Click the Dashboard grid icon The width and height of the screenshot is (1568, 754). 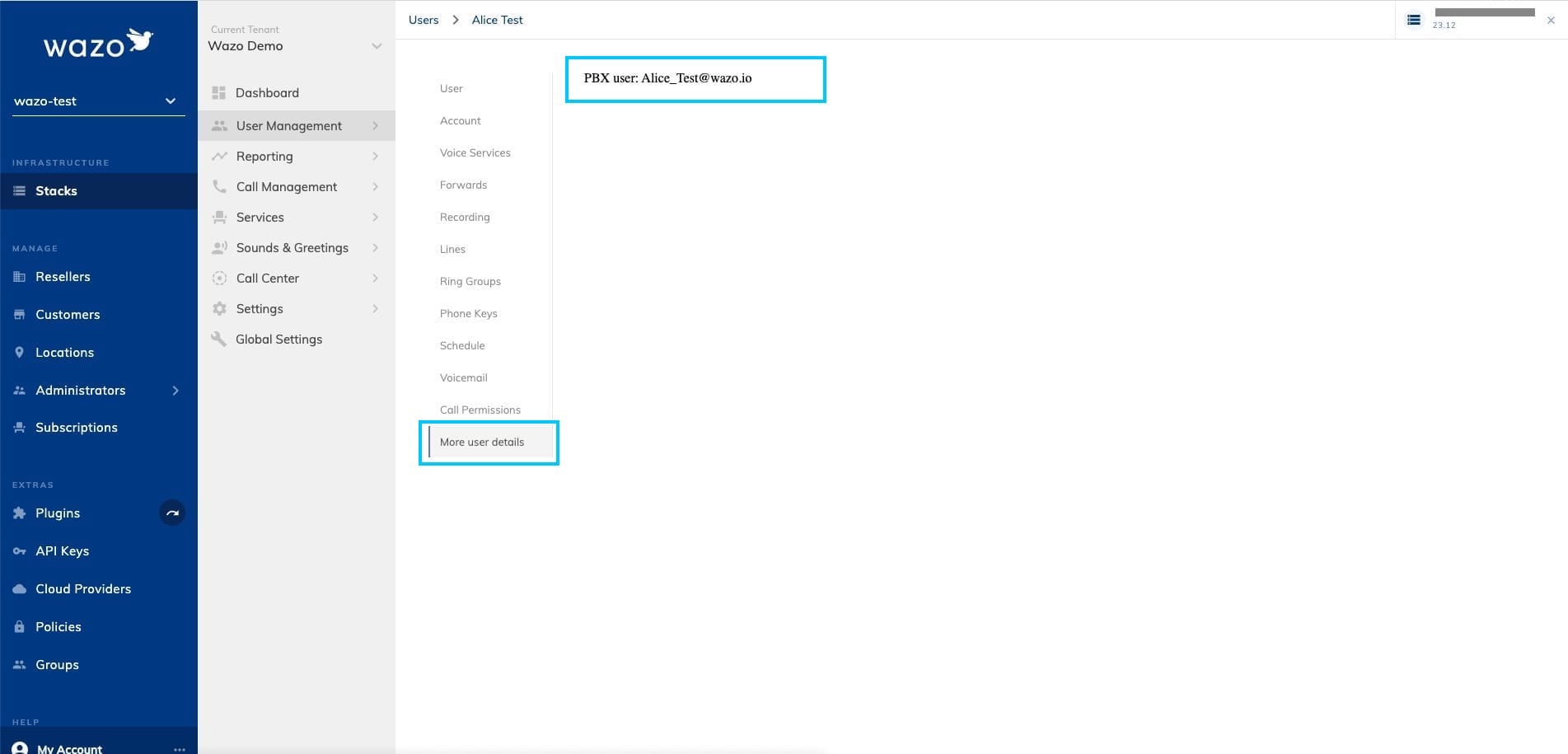218,92
